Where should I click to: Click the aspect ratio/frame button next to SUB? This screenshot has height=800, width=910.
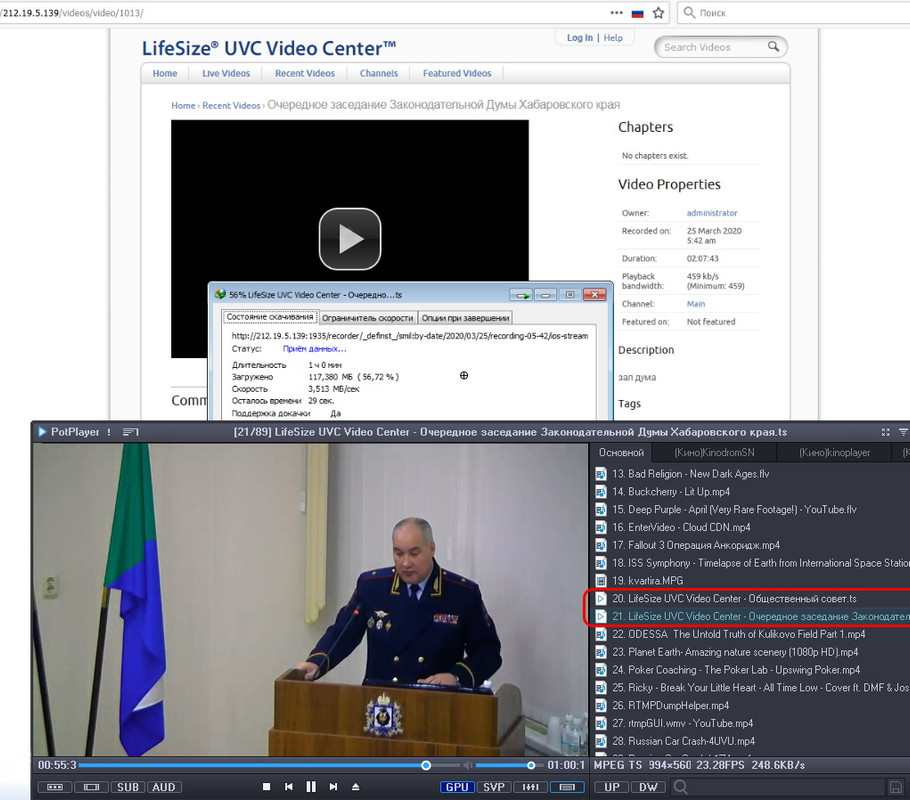[x=91, y=787]
